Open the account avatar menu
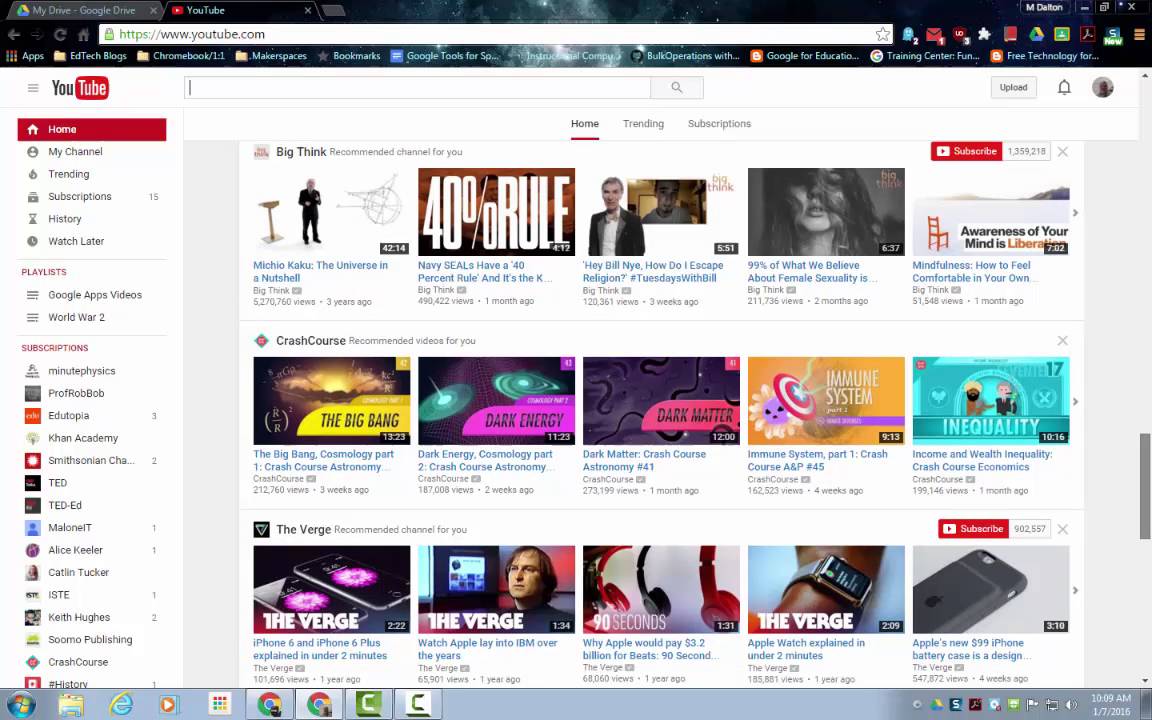This screenshot has height=720, width=1152. (x=1102, y=87)
